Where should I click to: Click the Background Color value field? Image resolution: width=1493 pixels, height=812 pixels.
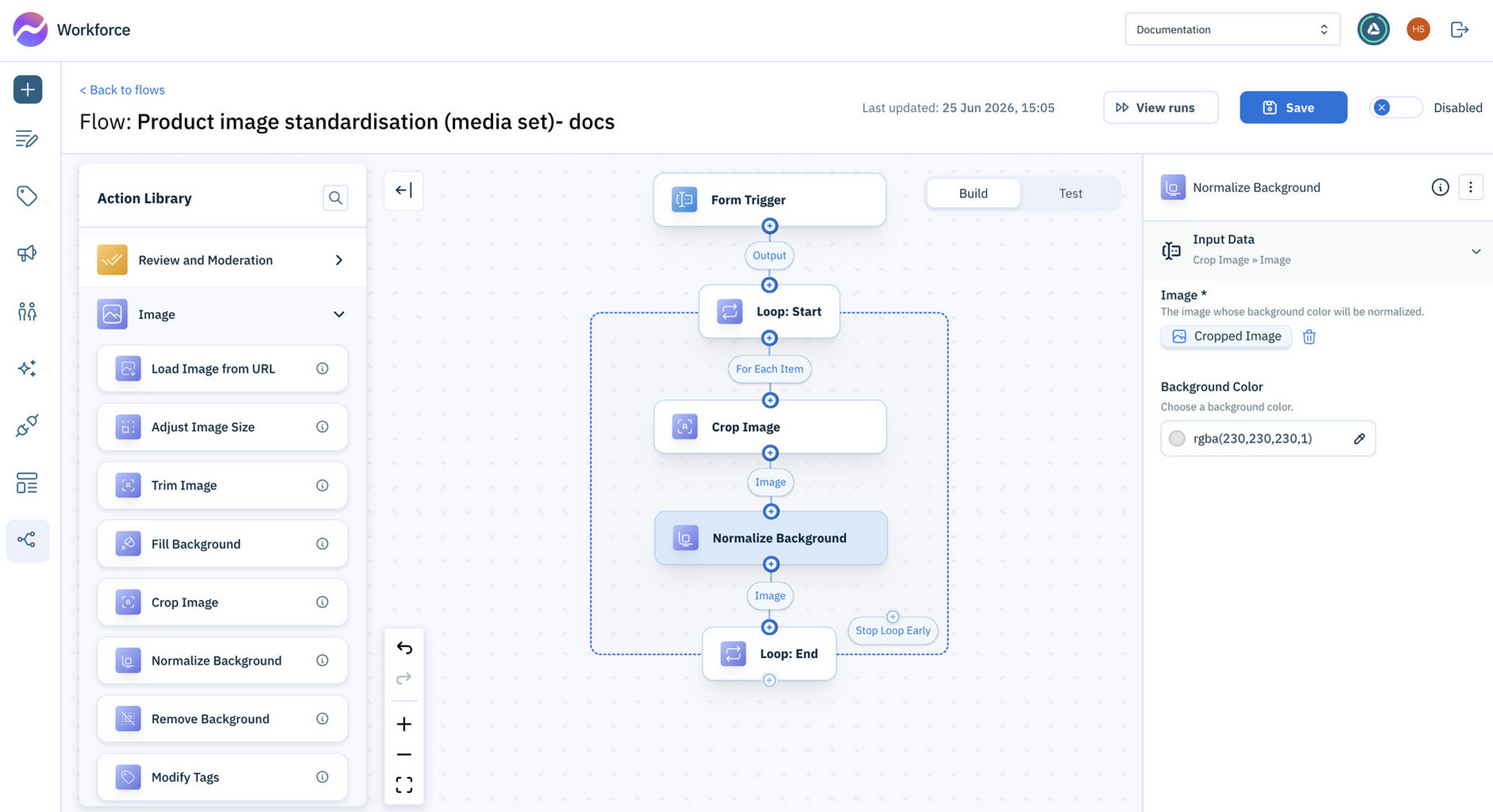click(x=1267, y=438)
